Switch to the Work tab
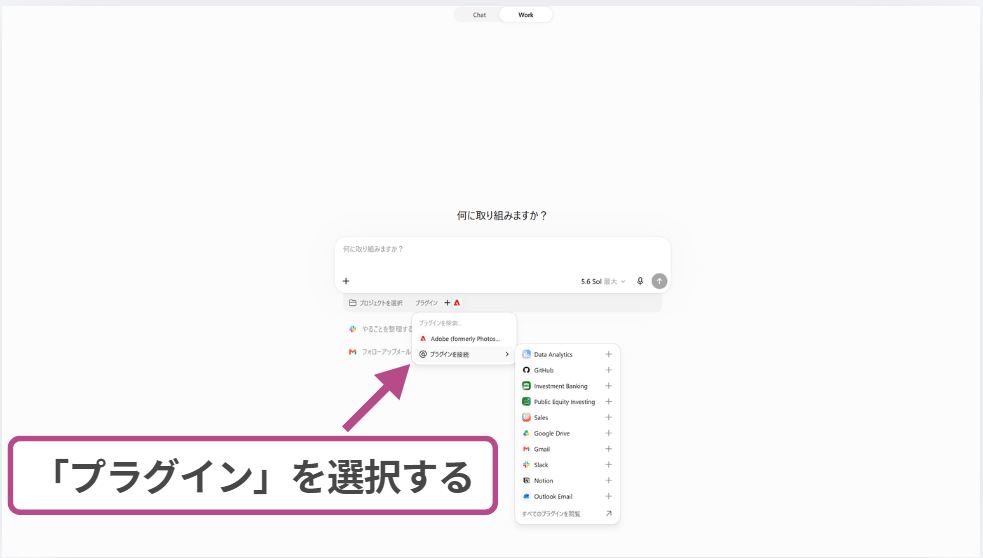This screenshot has height=558, width=983. [525, 15]
